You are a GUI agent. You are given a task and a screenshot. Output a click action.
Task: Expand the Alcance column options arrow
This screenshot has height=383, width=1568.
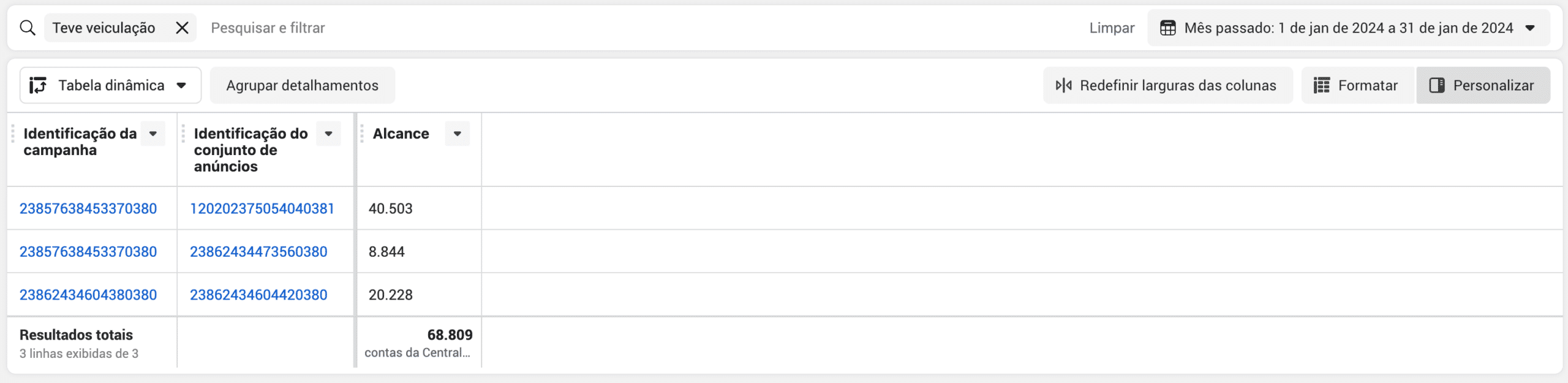(457, 134)
